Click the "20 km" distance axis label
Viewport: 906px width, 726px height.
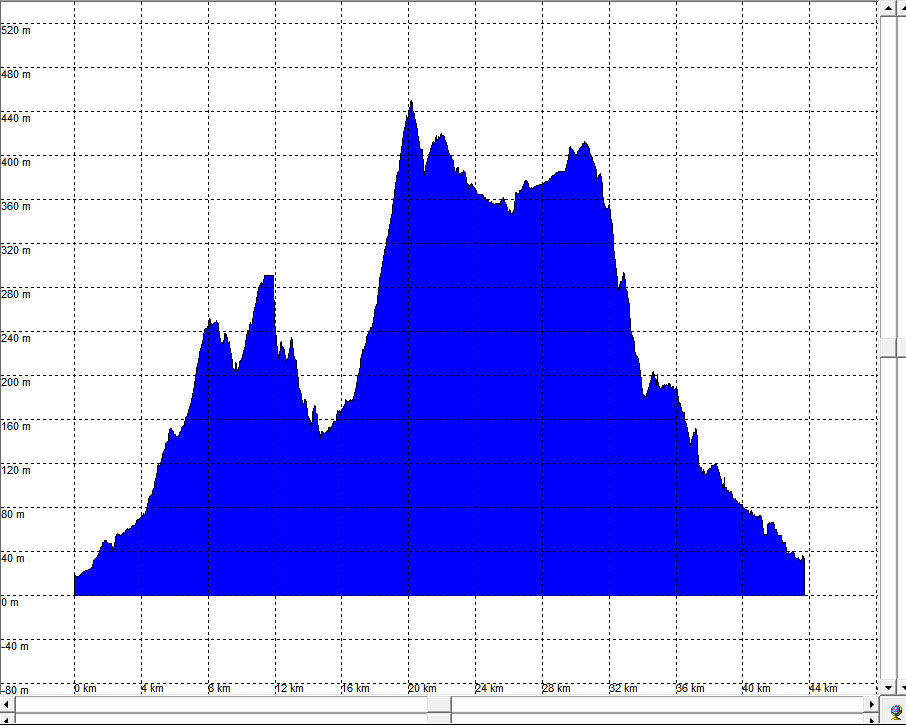pyautogui.click(x=423, y=688)
